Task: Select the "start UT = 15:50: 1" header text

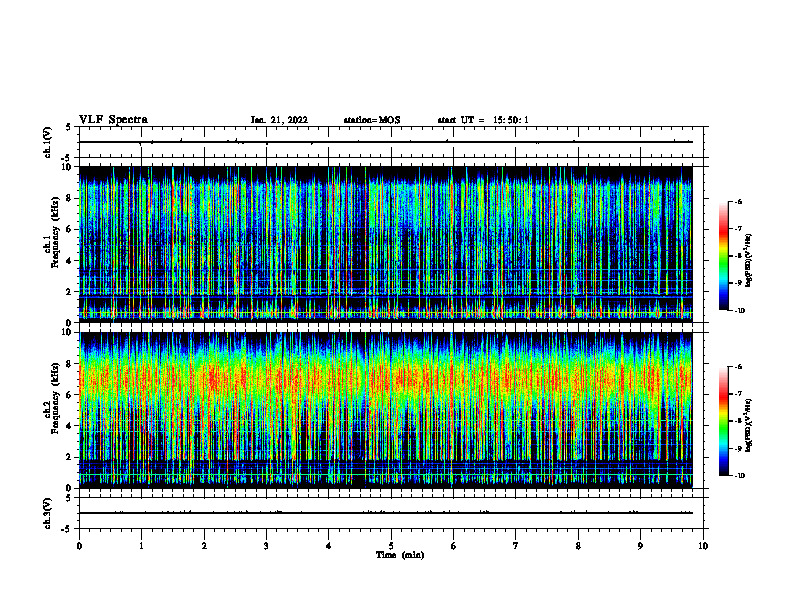Action: (x=483, y=120)
